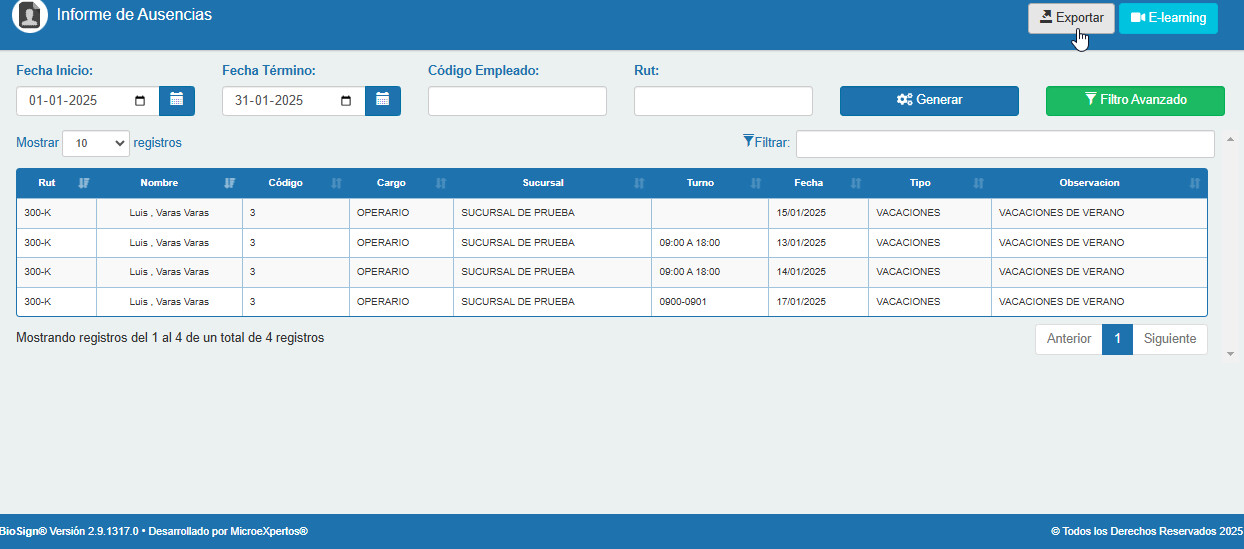Click the Código Empleado input field
Screen dimensions: 1244x549
pyautogui.click(x=517, y=101)
